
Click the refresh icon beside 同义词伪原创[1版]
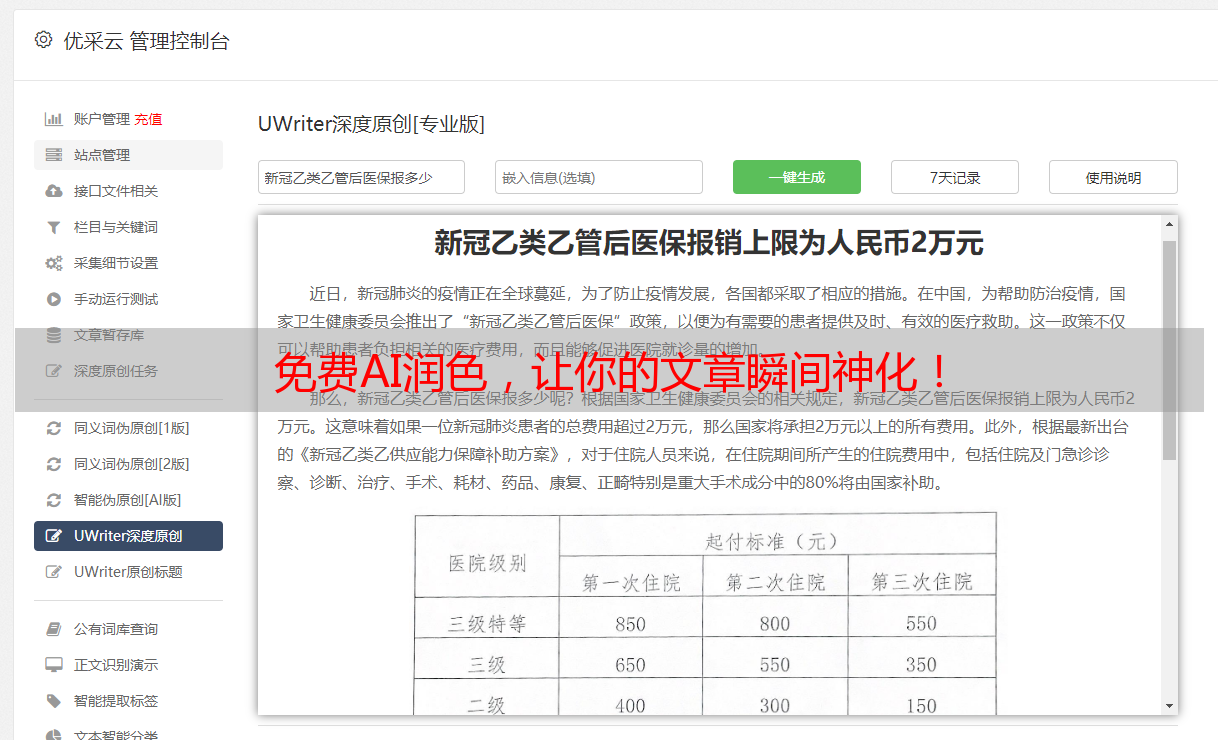pos(54,428)
